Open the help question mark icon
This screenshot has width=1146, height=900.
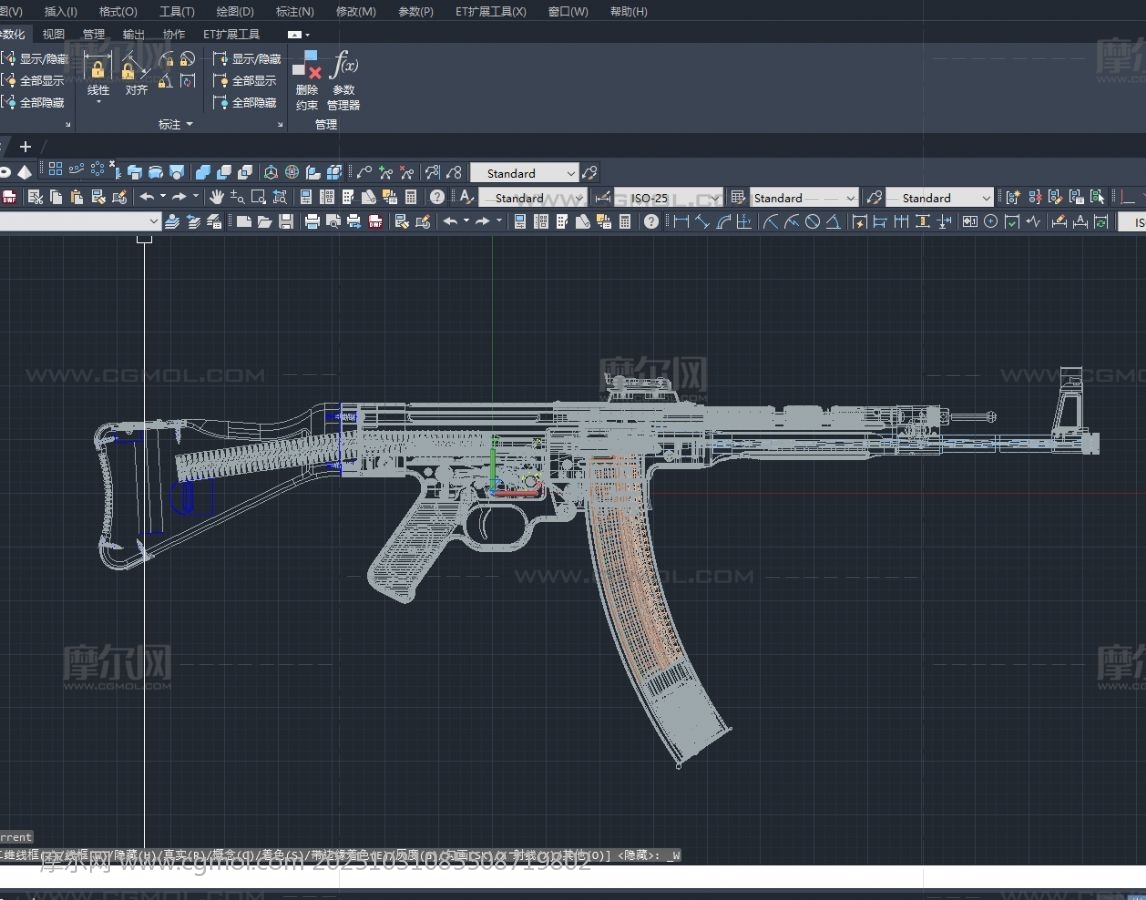point(437,197)
